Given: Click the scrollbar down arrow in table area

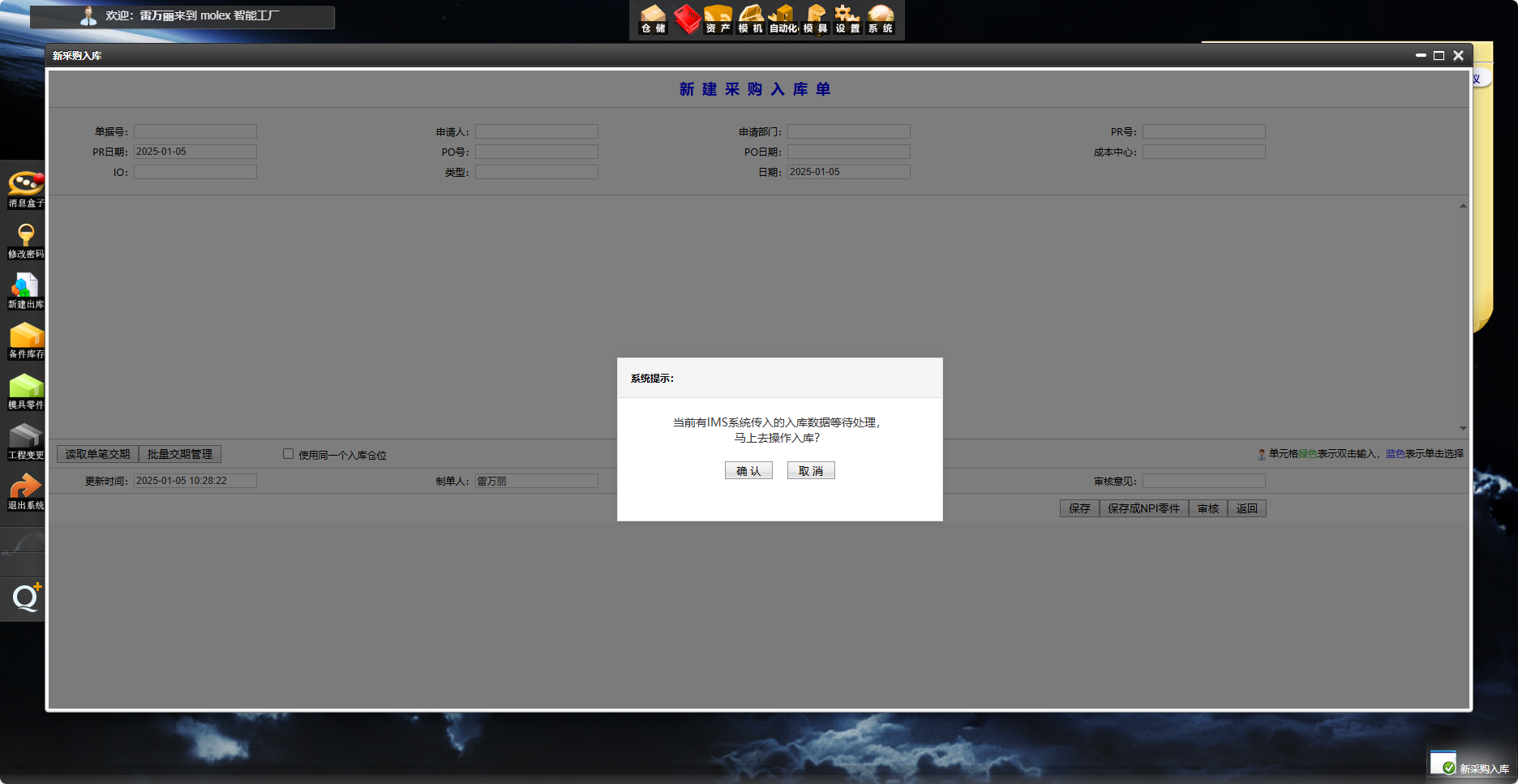Looking at the screenshot, I should coord(1463,428).
